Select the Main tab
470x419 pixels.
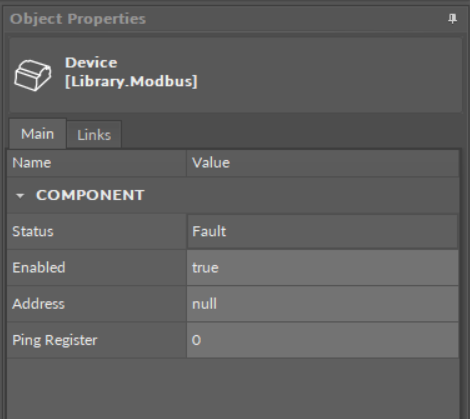click(x=37, y=134)
